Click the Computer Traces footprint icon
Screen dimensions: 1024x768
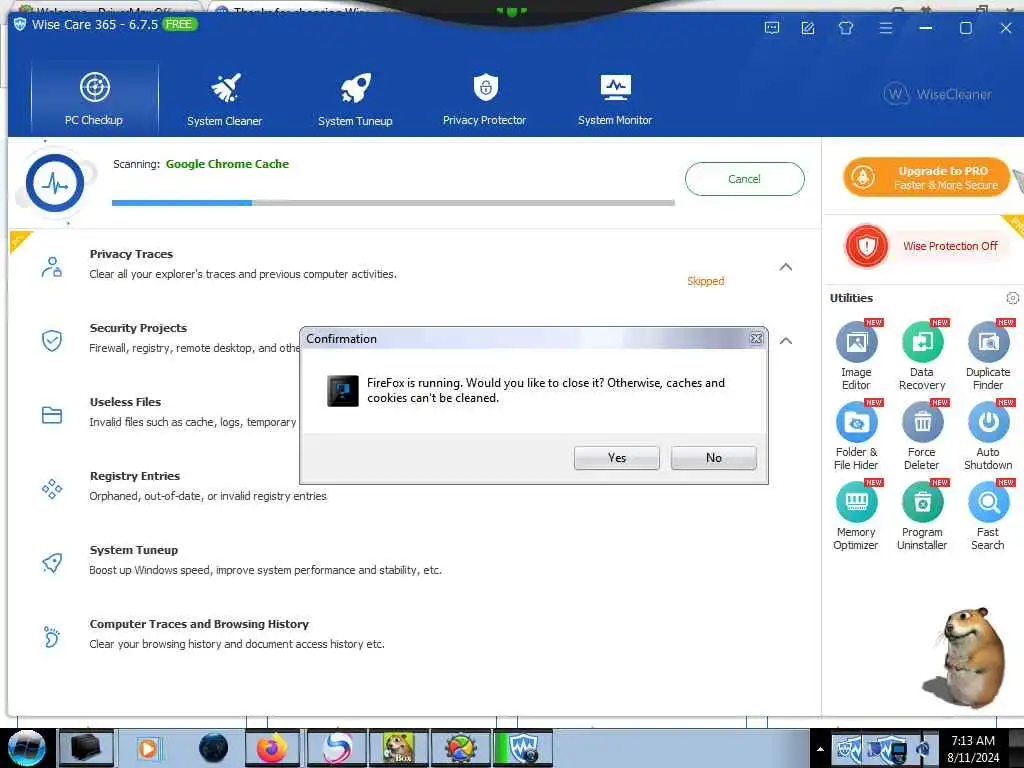click(52, 636)
